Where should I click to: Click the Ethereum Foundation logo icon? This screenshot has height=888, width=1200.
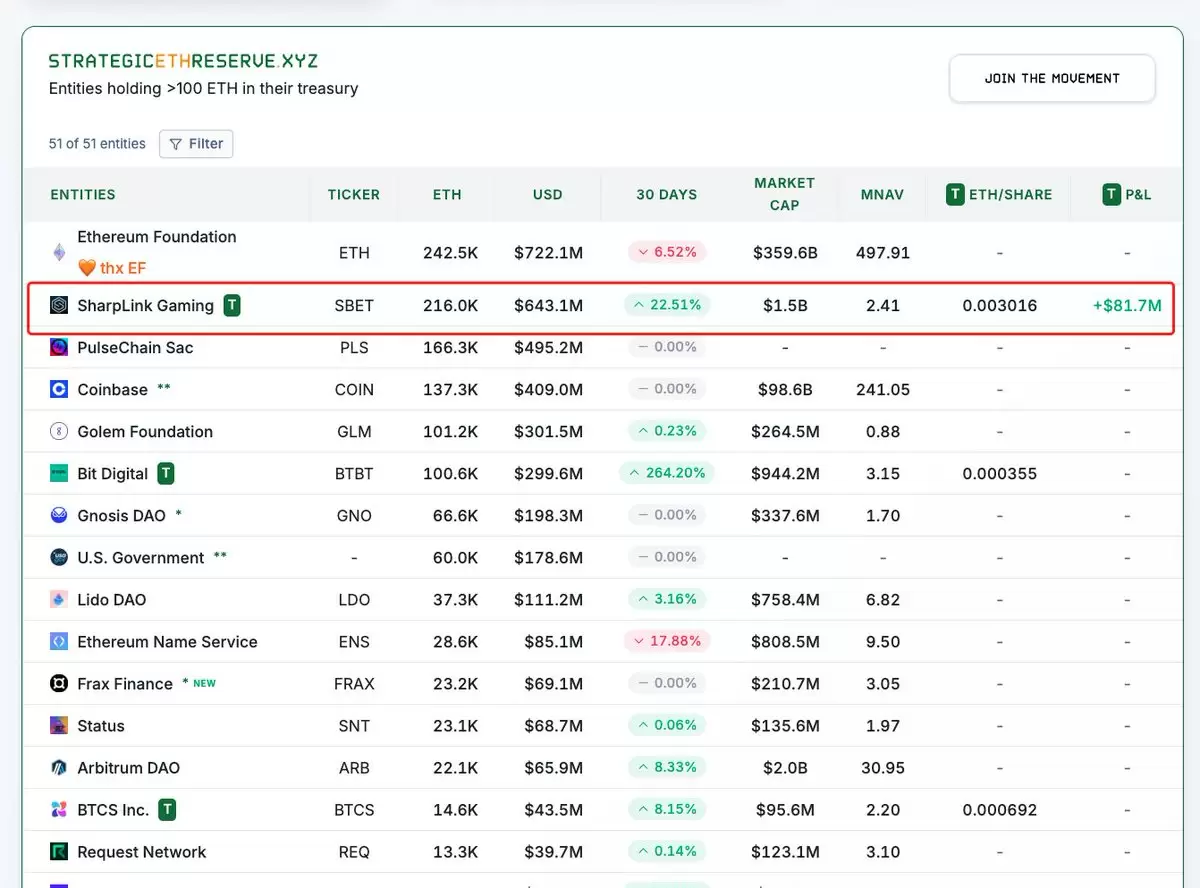click(x=59, y=252)
